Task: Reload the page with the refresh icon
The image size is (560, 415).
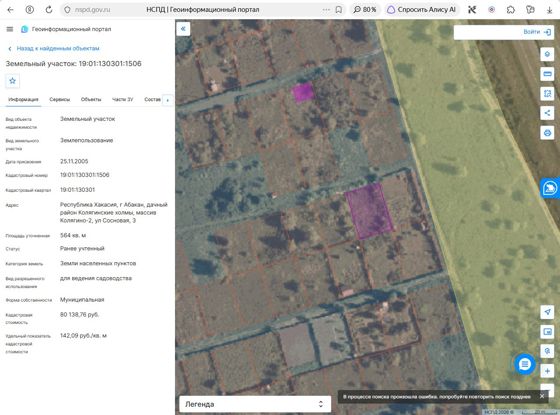Action: point(49,10)
